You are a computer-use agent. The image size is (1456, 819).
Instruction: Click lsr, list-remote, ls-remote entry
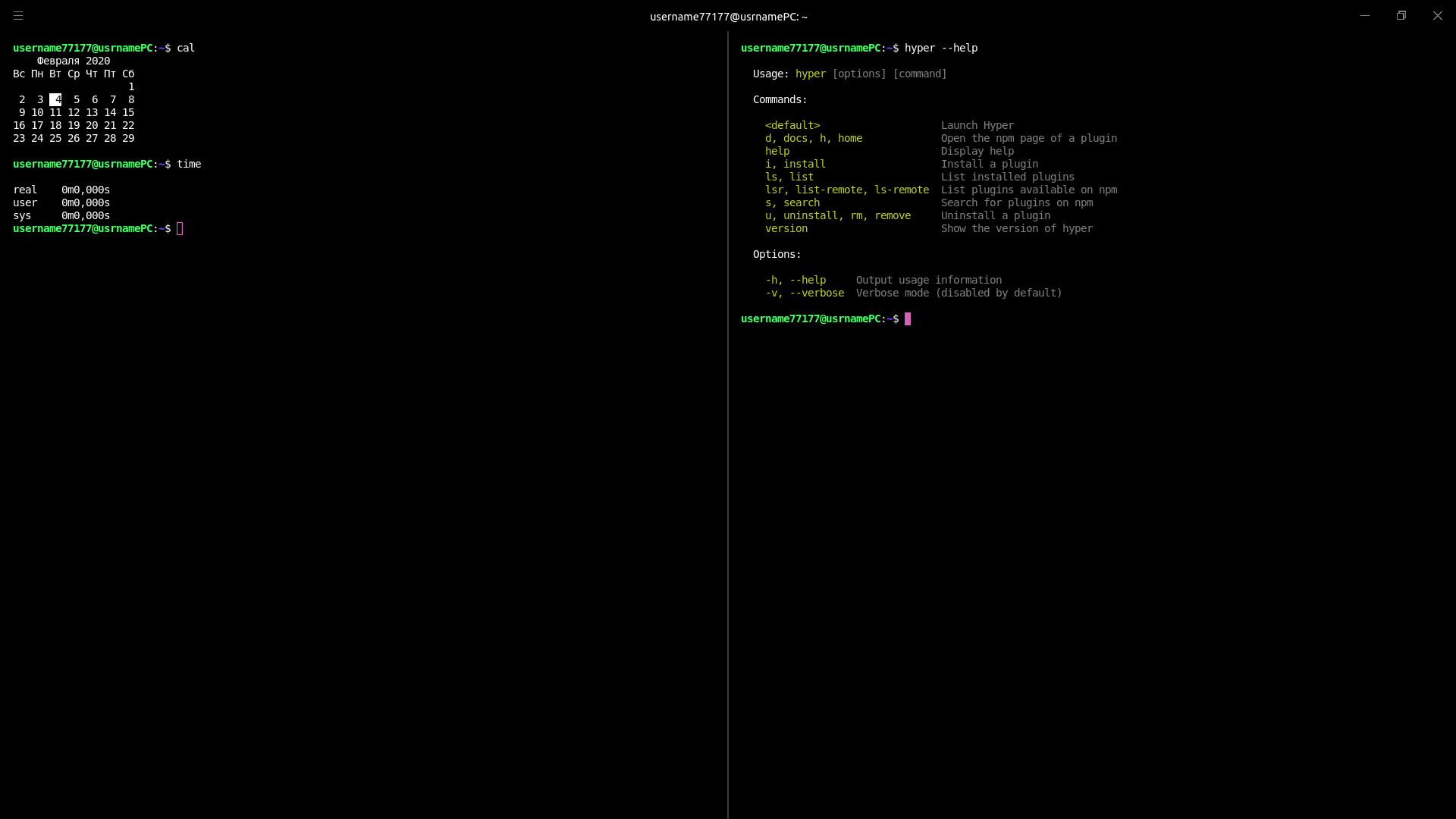click(x=847, y=190)
